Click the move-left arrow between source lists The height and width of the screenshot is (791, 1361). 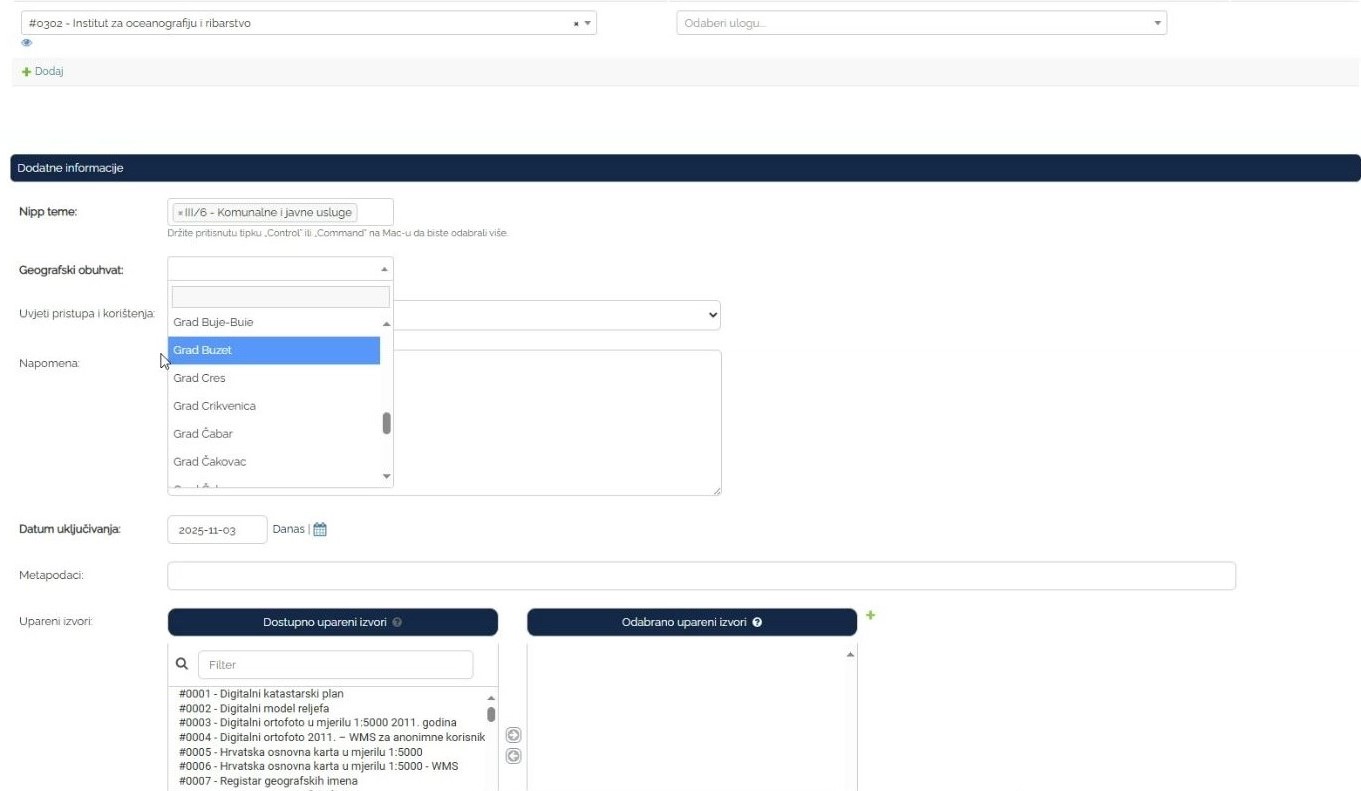(x=513, y=756)
